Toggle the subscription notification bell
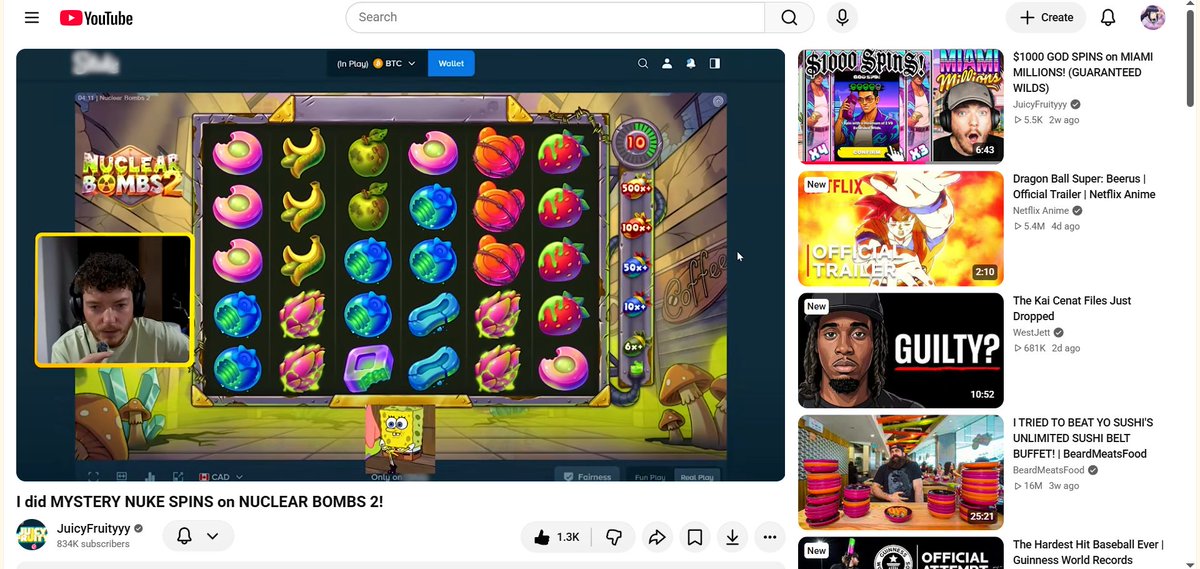1200x569 pixels. point(184,536)
